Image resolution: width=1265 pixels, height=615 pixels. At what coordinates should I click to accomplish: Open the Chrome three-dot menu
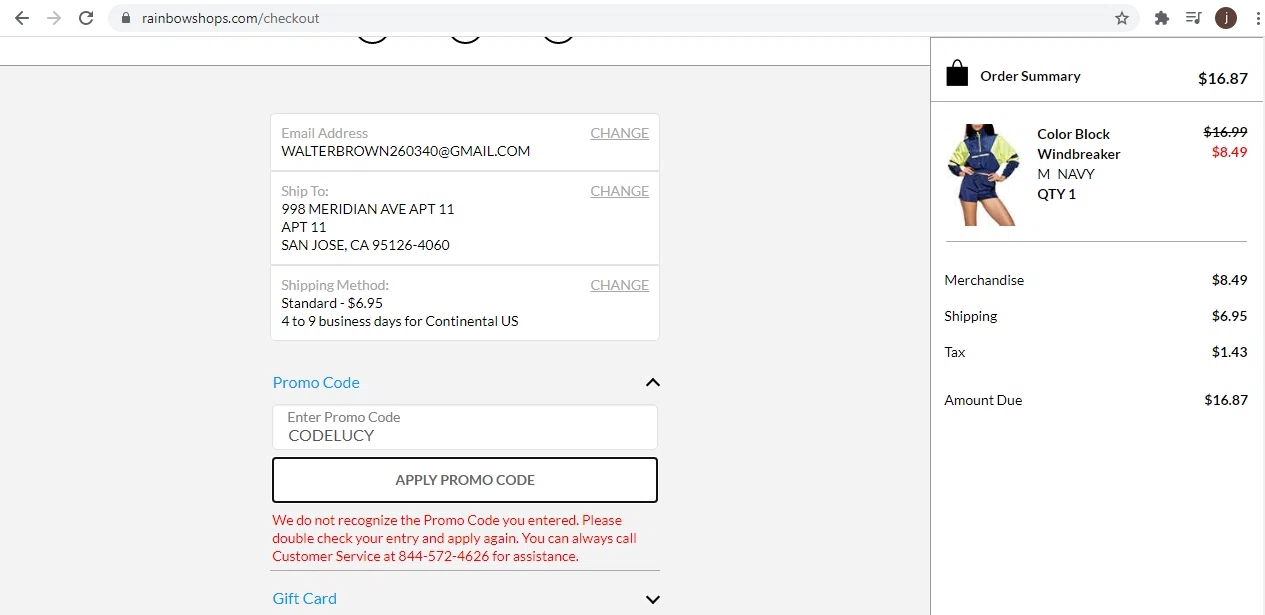(x=1257, y=18)
